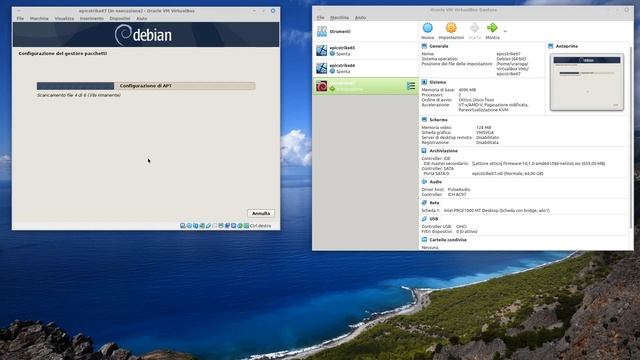Open the Sistema settings header link
Image resolution: width=640 pixels, height=360 pixels.
point(438,82)
